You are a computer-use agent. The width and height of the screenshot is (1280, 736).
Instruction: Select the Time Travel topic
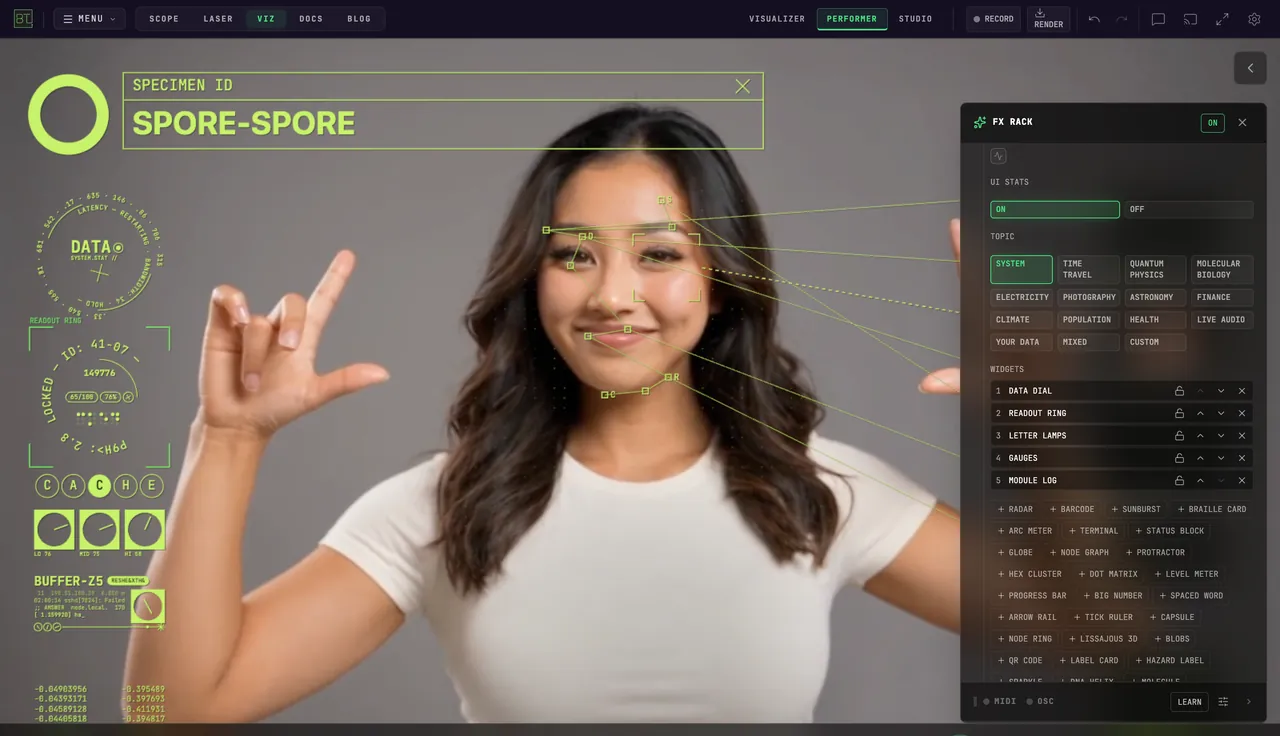[x=1088, y=269]
